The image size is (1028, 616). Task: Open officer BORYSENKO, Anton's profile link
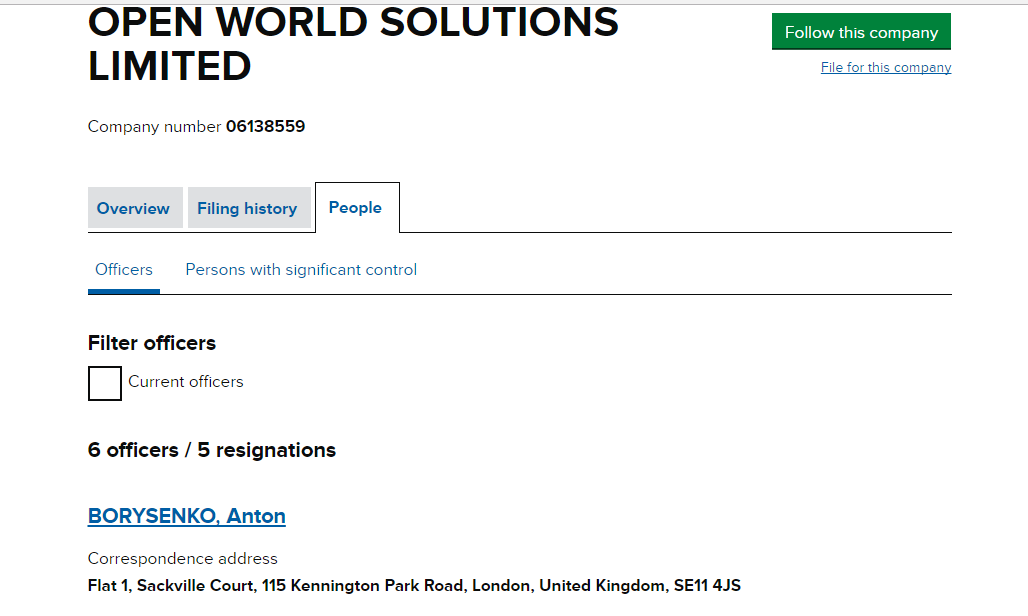187,516
